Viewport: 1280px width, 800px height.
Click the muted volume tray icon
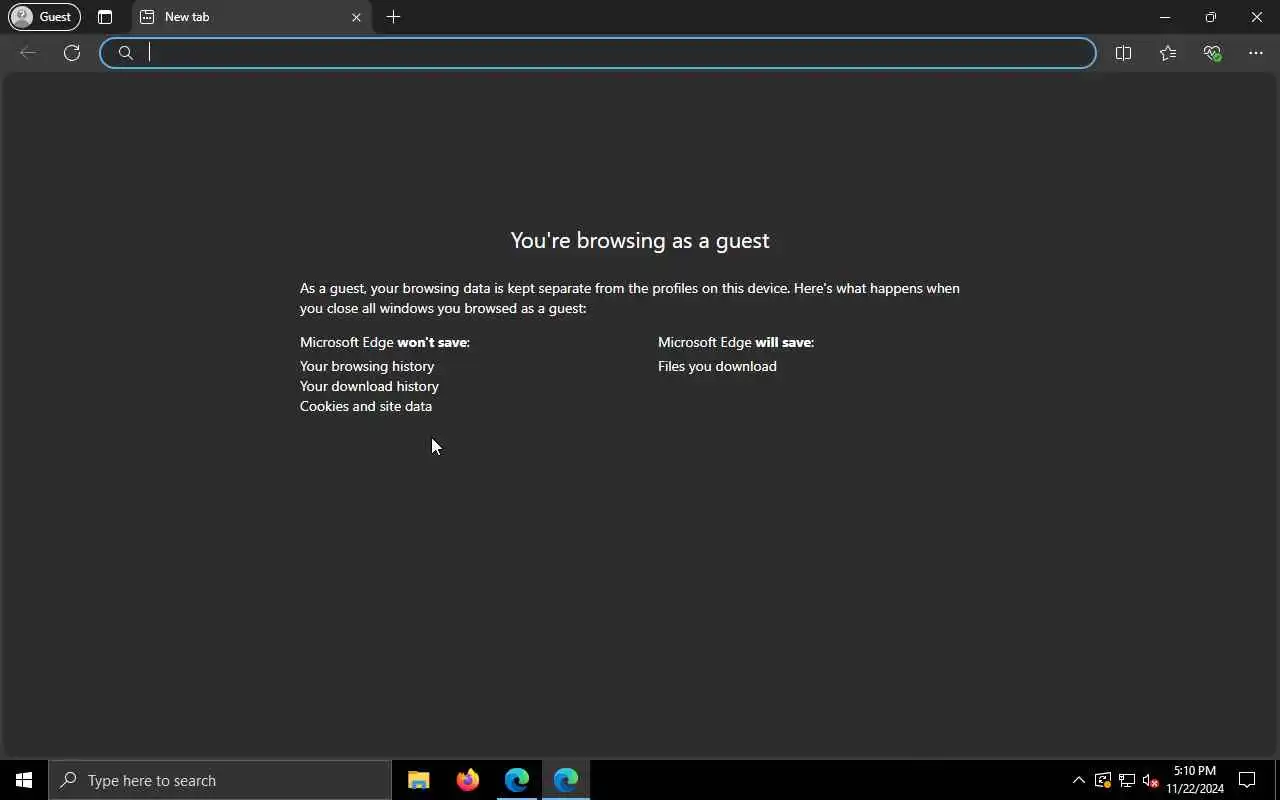tap(1150, 780)
